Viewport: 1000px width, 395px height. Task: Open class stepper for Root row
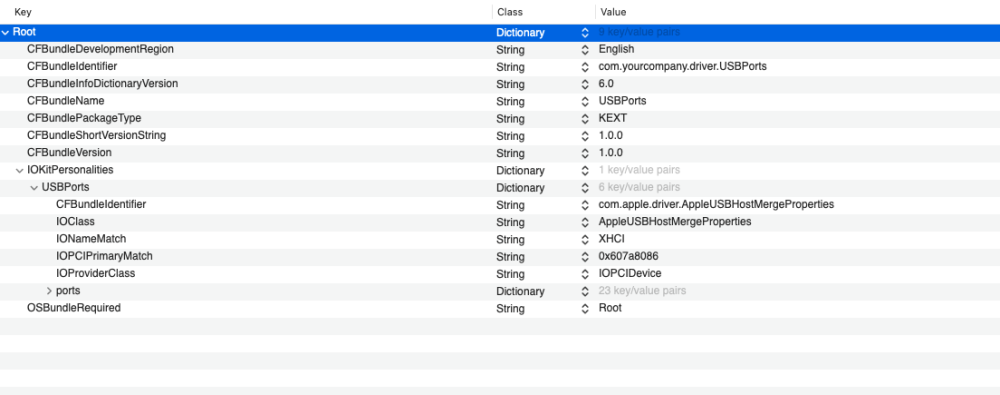pyautogui.click(x=584, y=33)
